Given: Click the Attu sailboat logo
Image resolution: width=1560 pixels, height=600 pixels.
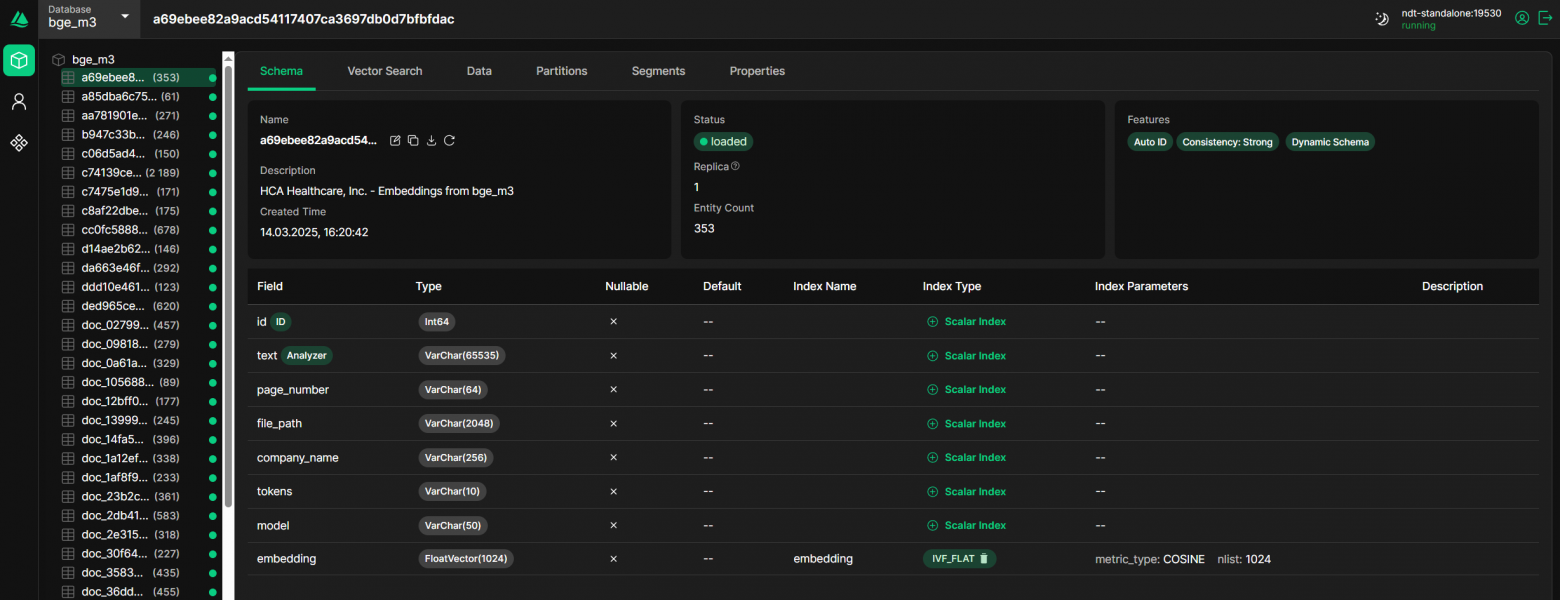Looking at the screenshot, I should tap(19, 19).
